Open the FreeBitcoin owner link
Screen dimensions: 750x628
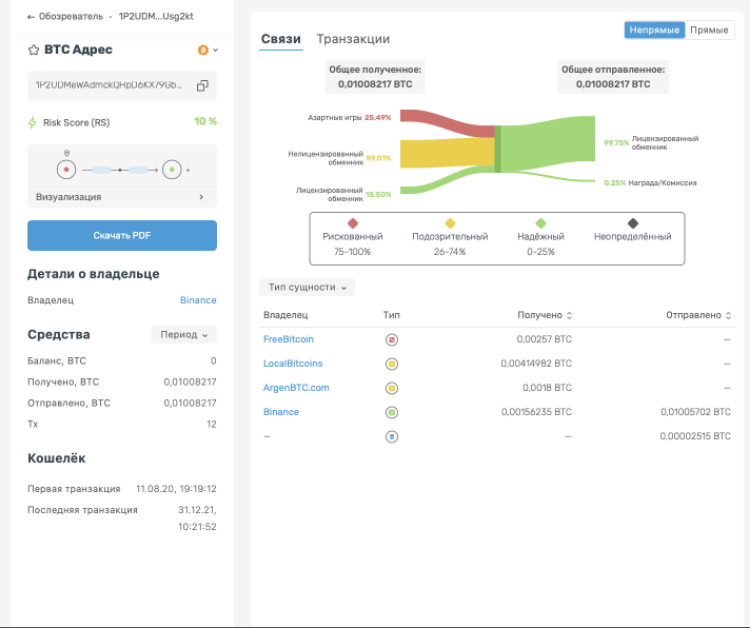[x=288, y=339]
